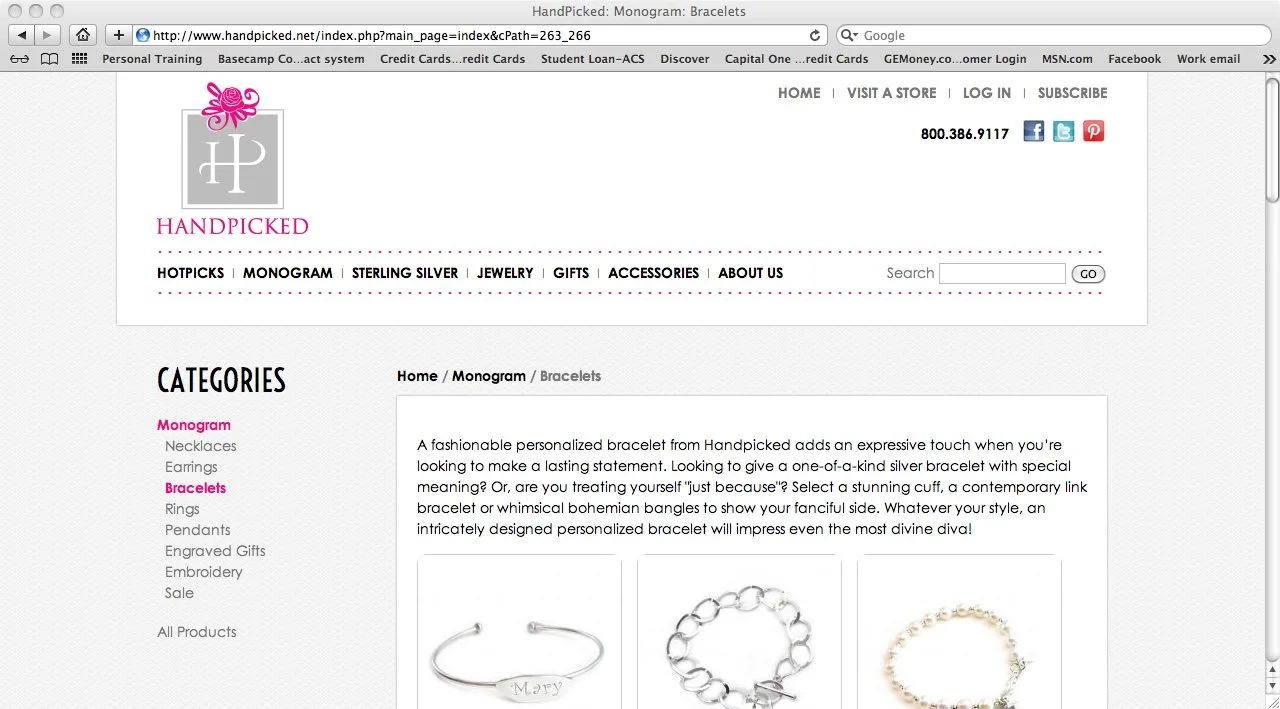Open the Twitter social icon

[1064, 131]
